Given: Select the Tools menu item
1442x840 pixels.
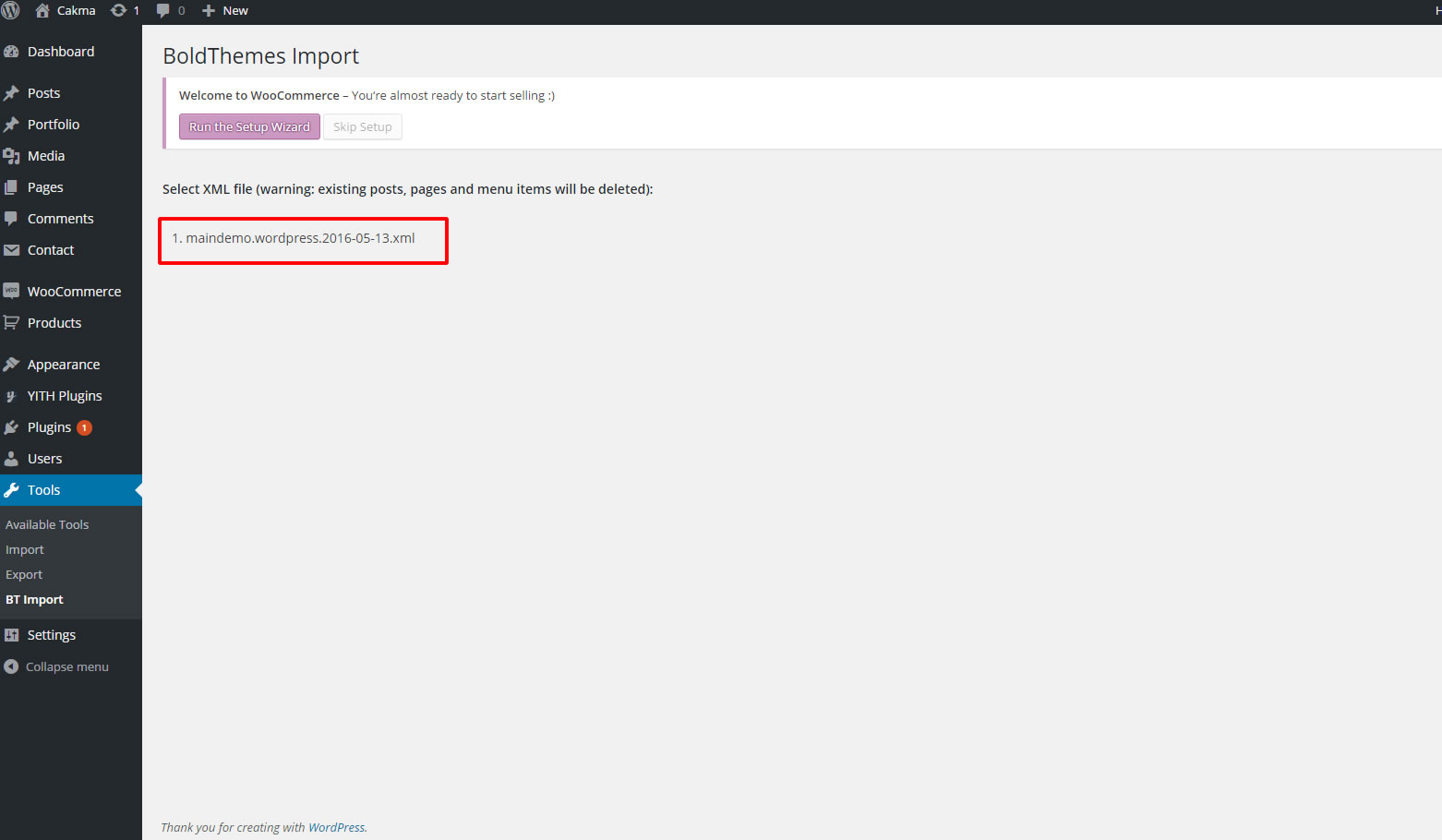Looking at the screenshot, I should [71, 490].
